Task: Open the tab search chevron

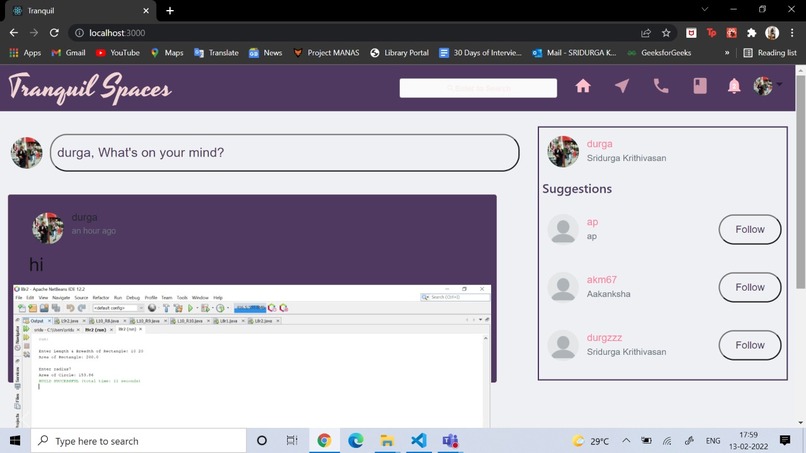Action: coord(705,9)
